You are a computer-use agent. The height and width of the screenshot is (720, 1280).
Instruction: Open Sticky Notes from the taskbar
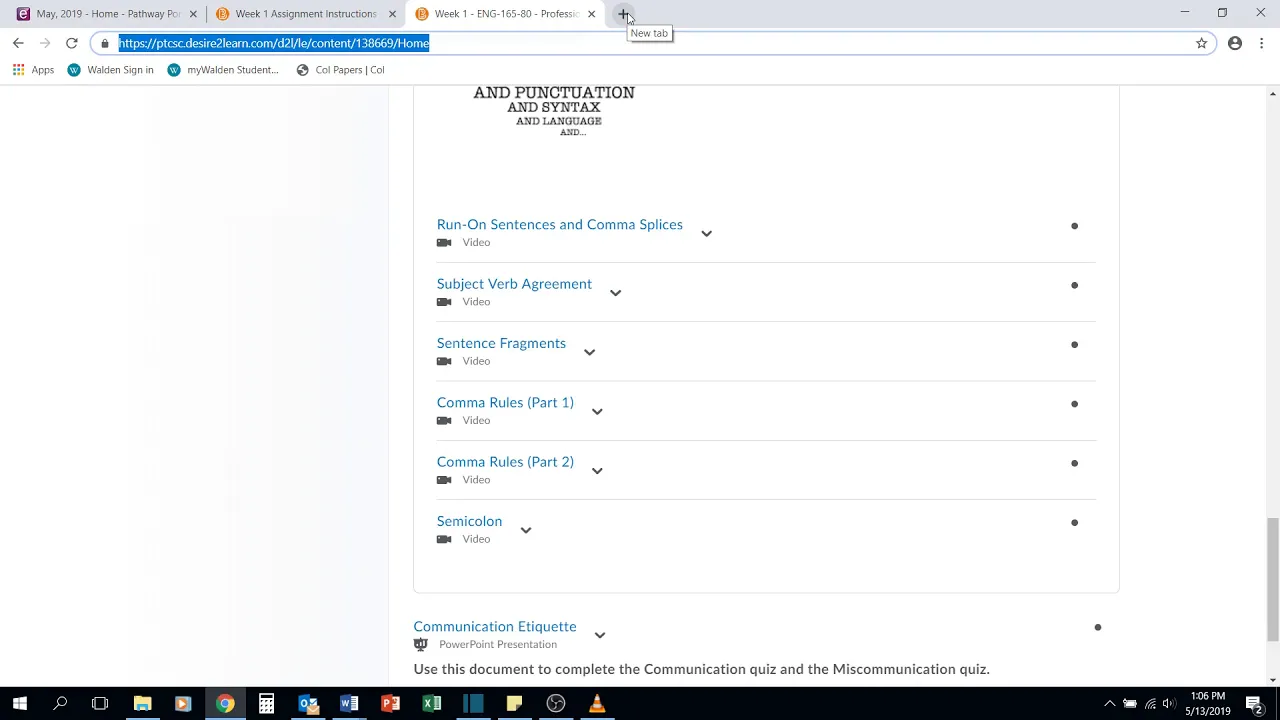coord(514,704)
